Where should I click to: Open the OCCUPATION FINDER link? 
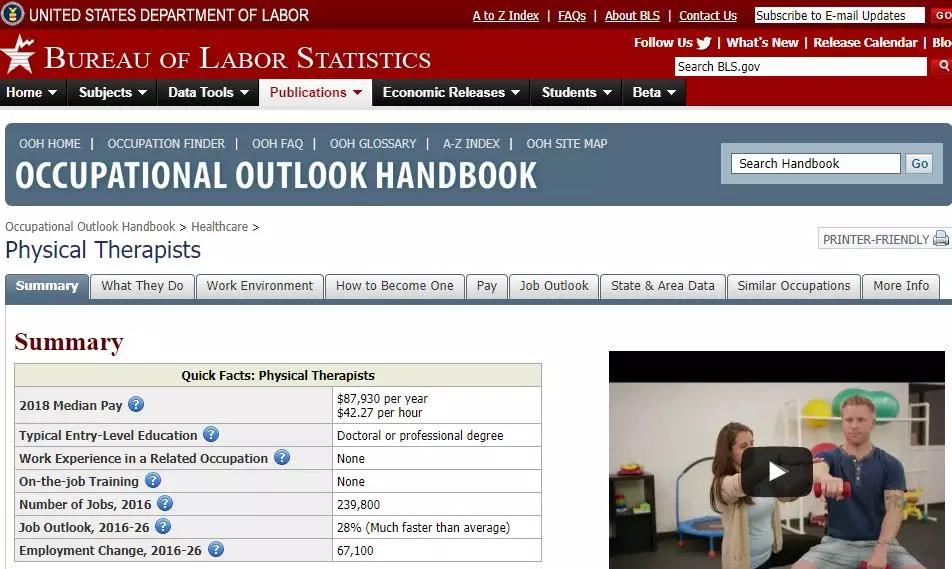pyautogui.click(x=166, y=144)
